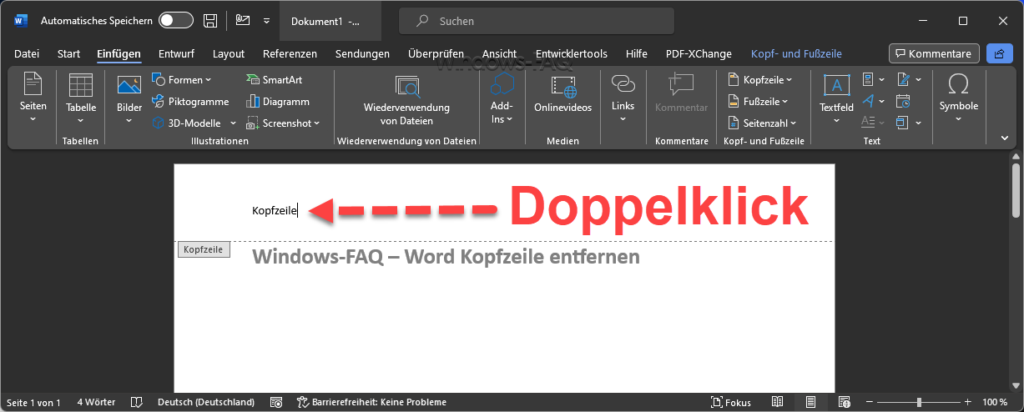Click the Kommentare button
This screenshot has width=1024, height=412.
(934, 54)
